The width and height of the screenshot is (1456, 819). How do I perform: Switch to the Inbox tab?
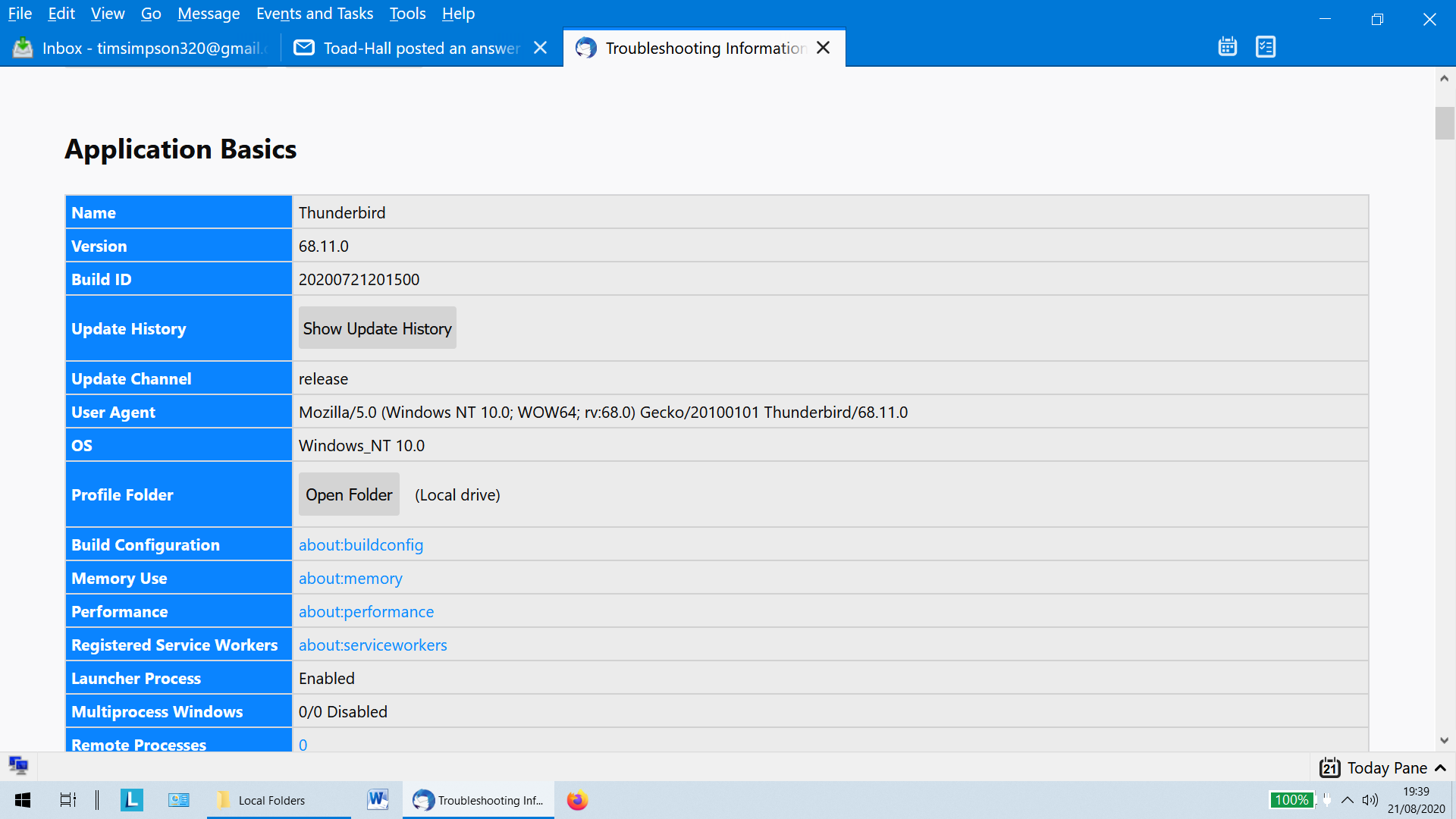(x=140, y=48)
